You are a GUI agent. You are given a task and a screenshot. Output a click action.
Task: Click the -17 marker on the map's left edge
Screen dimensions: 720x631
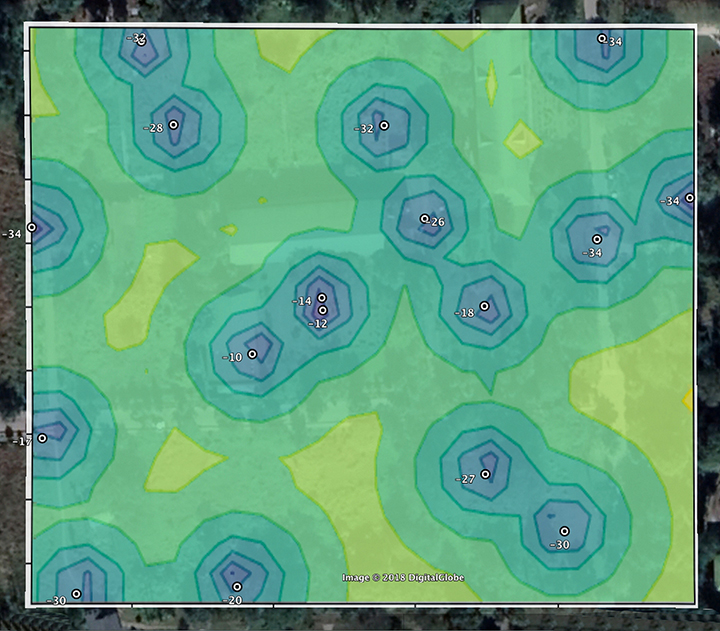click(x=42, y=438)
